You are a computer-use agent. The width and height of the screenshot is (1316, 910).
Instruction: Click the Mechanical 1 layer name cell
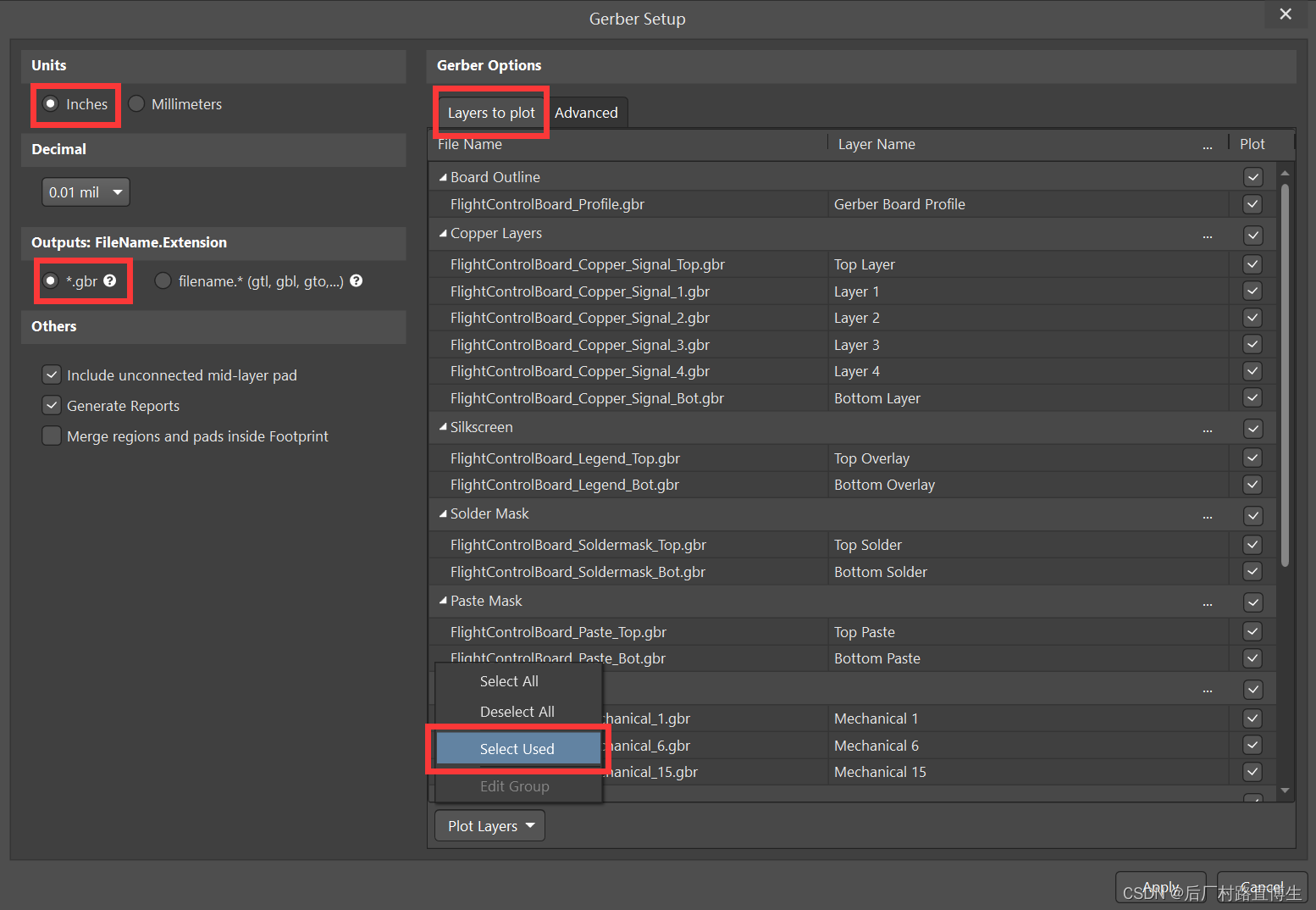(1028, 719)
